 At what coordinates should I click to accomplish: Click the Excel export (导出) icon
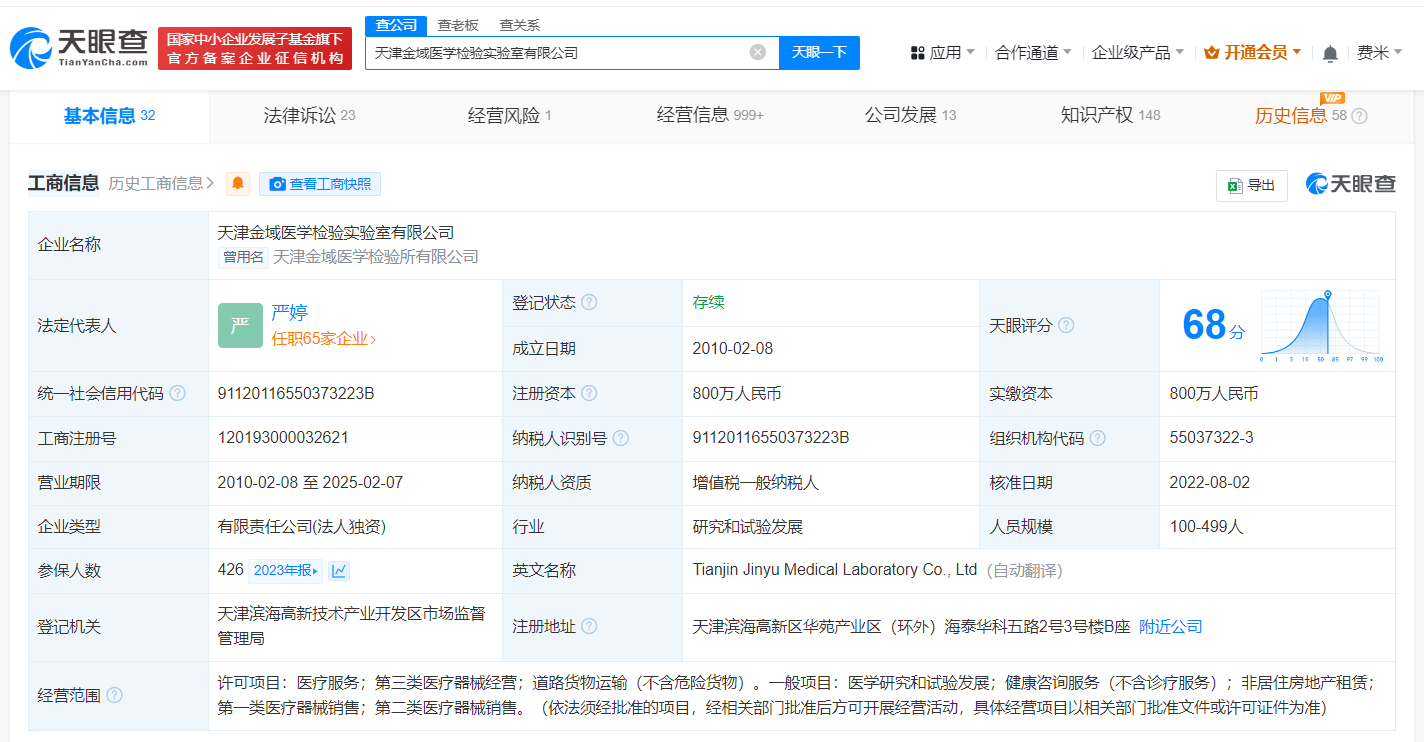pos(1251,185)
